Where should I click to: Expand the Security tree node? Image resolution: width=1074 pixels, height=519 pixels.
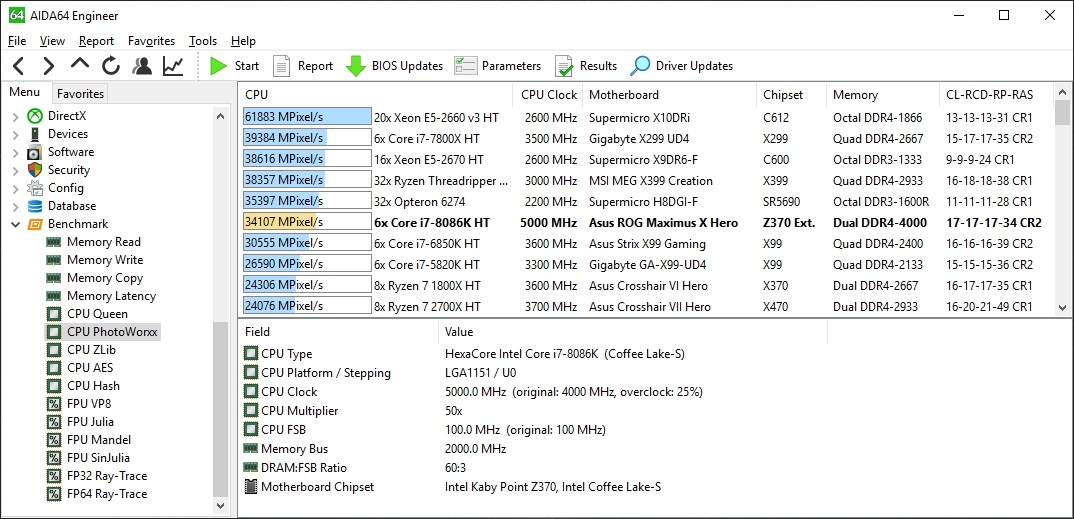15,170
